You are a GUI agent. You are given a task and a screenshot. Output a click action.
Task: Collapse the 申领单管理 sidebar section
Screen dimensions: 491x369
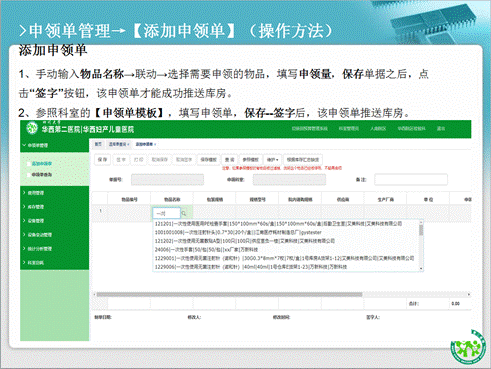point(54,145)
